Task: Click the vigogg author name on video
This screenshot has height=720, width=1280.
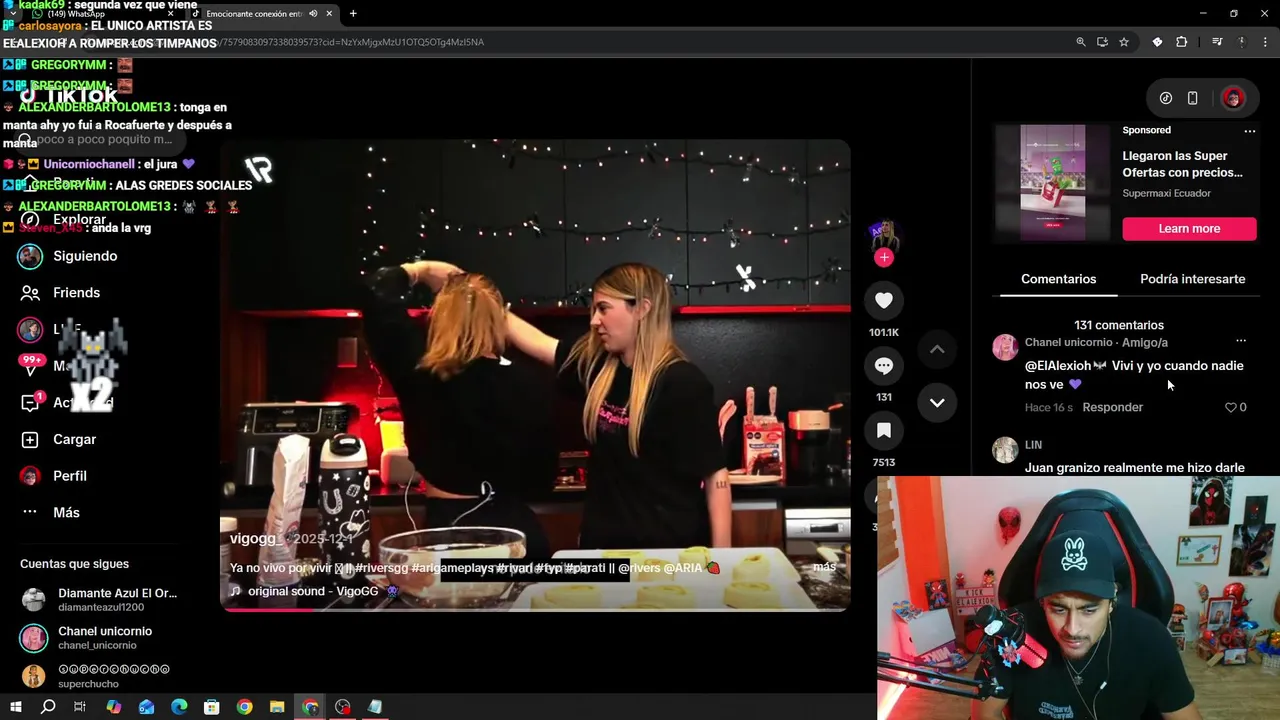Action: click(x=253, y=538)
